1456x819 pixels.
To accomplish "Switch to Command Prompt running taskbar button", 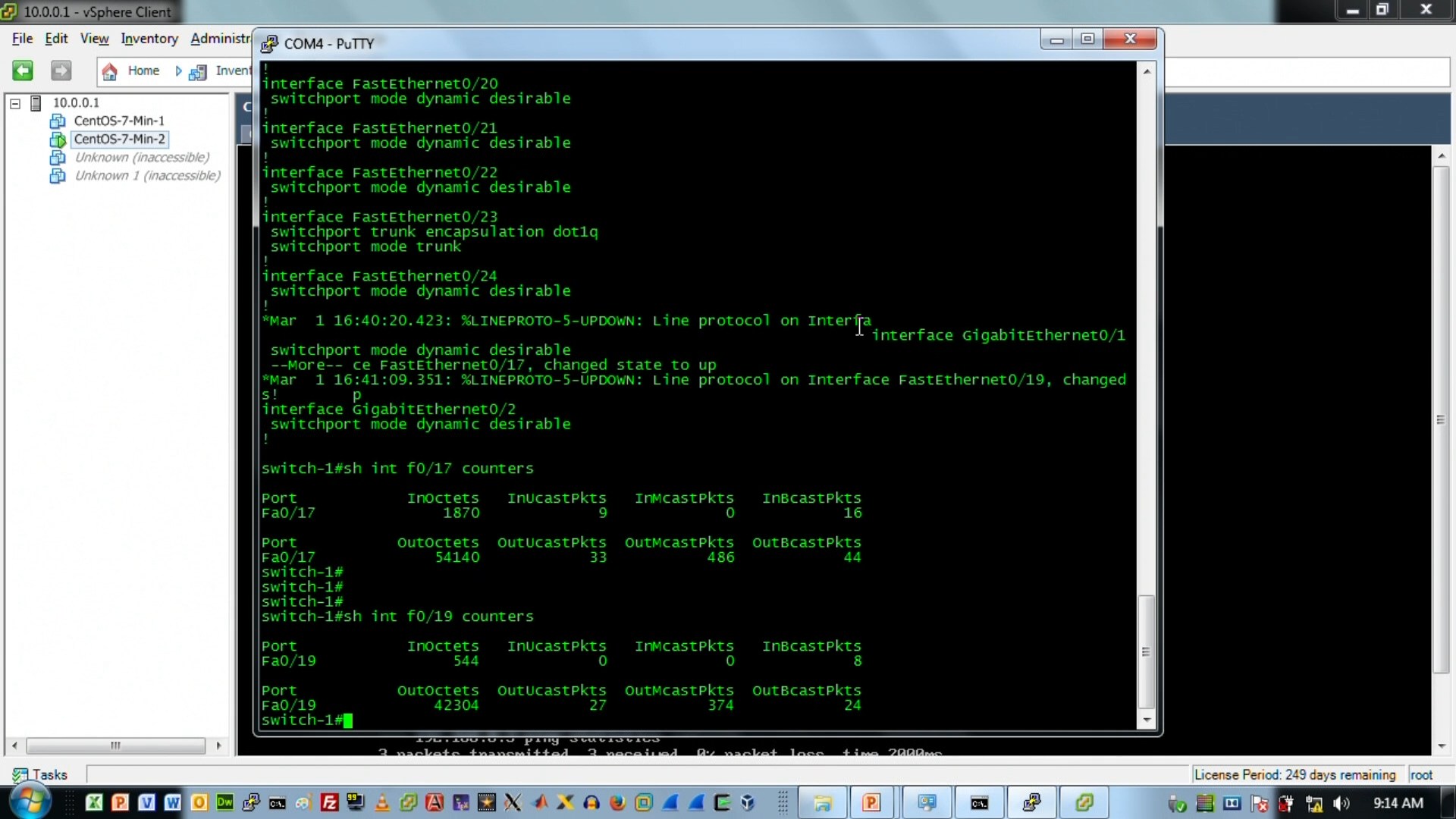I will tap(980, 802).
